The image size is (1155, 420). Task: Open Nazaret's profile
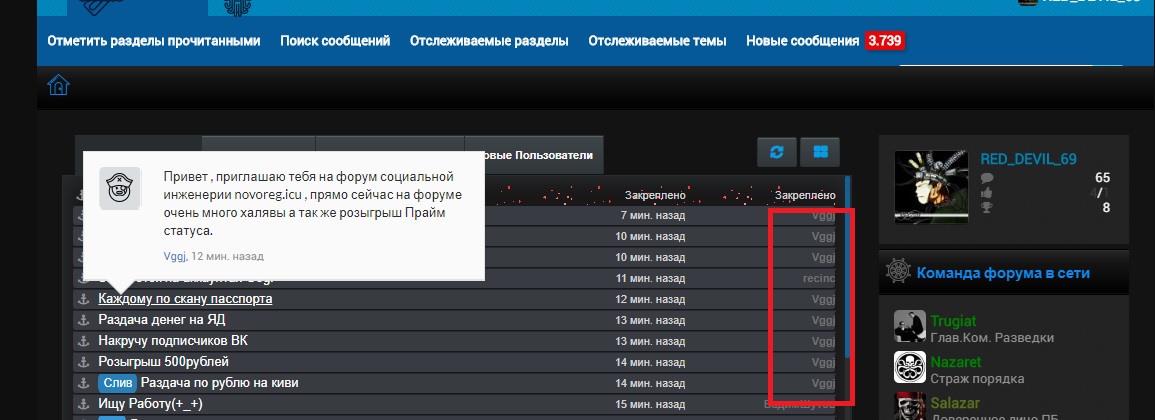pos(955,363)
